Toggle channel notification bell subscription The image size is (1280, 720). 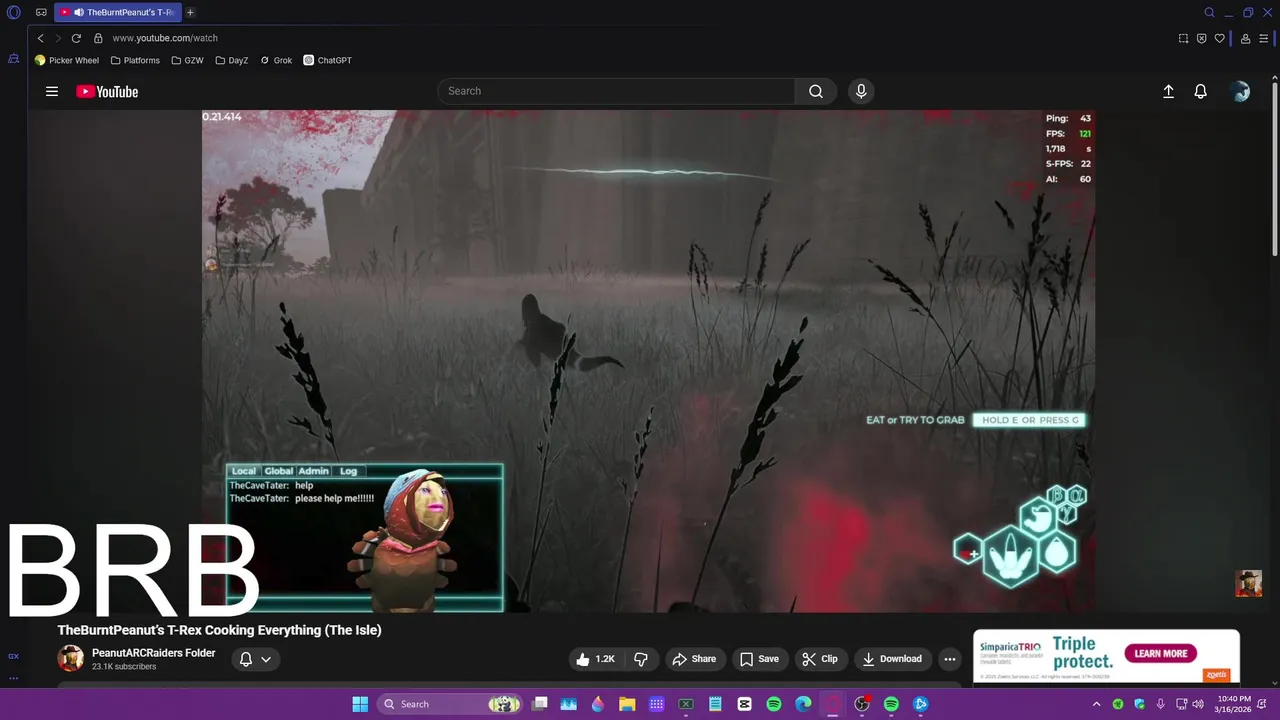[x=246, y=659]
